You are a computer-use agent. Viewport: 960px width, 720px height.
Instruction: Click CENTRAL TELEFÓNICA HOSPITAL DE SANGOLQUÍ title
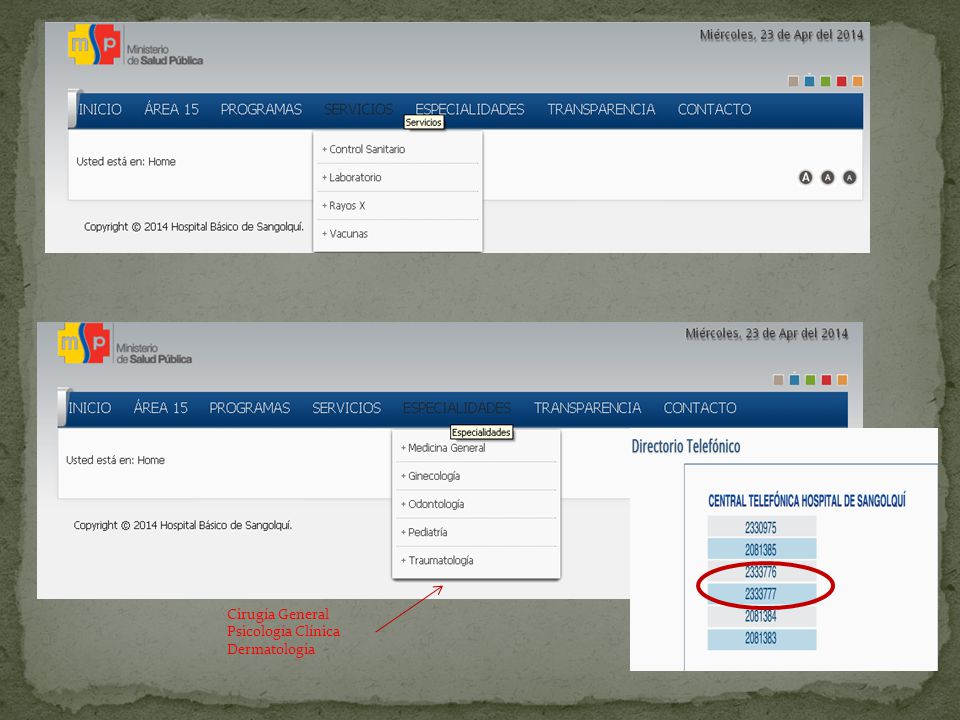(807, 501)
